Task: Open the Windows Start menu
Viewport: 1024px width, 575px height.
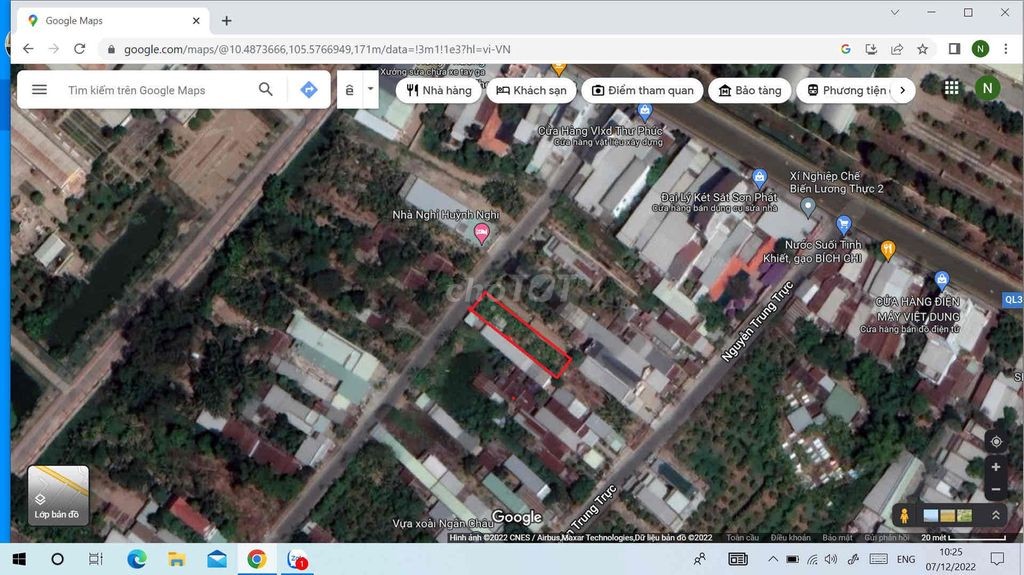Action: tap(19, 559)
